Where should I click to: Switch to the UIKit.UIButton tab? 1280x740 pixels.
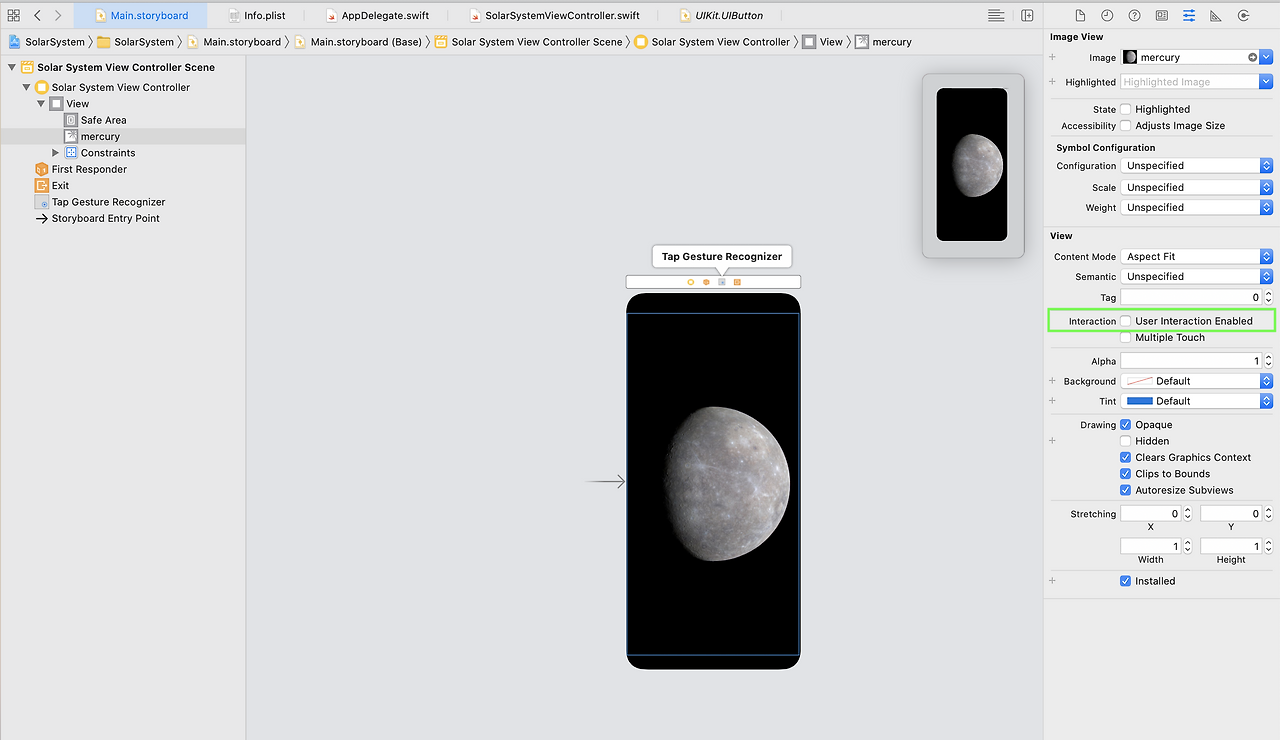721,16
